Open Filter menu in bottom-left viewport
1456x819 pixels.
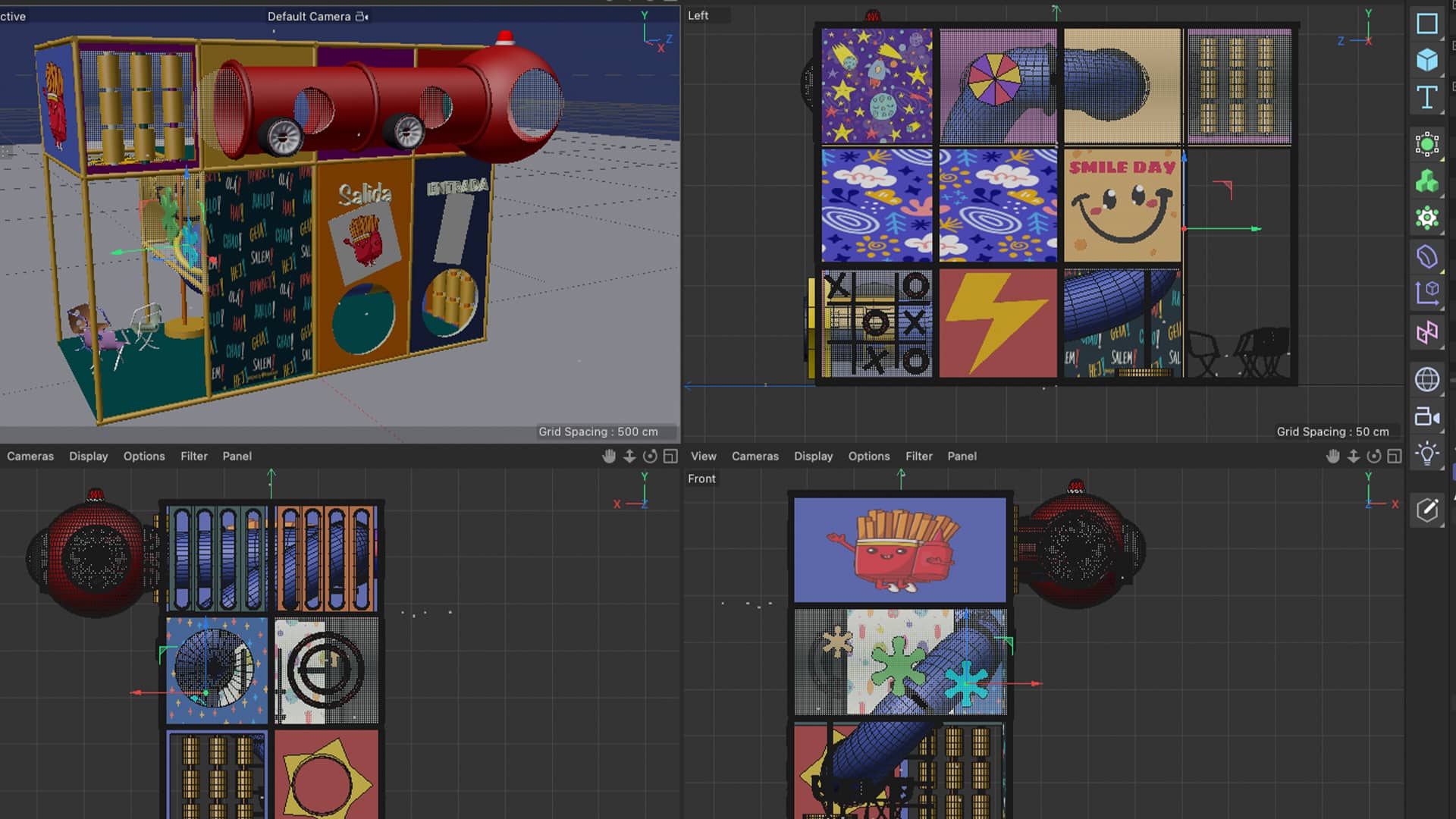(x=194, y=456)
